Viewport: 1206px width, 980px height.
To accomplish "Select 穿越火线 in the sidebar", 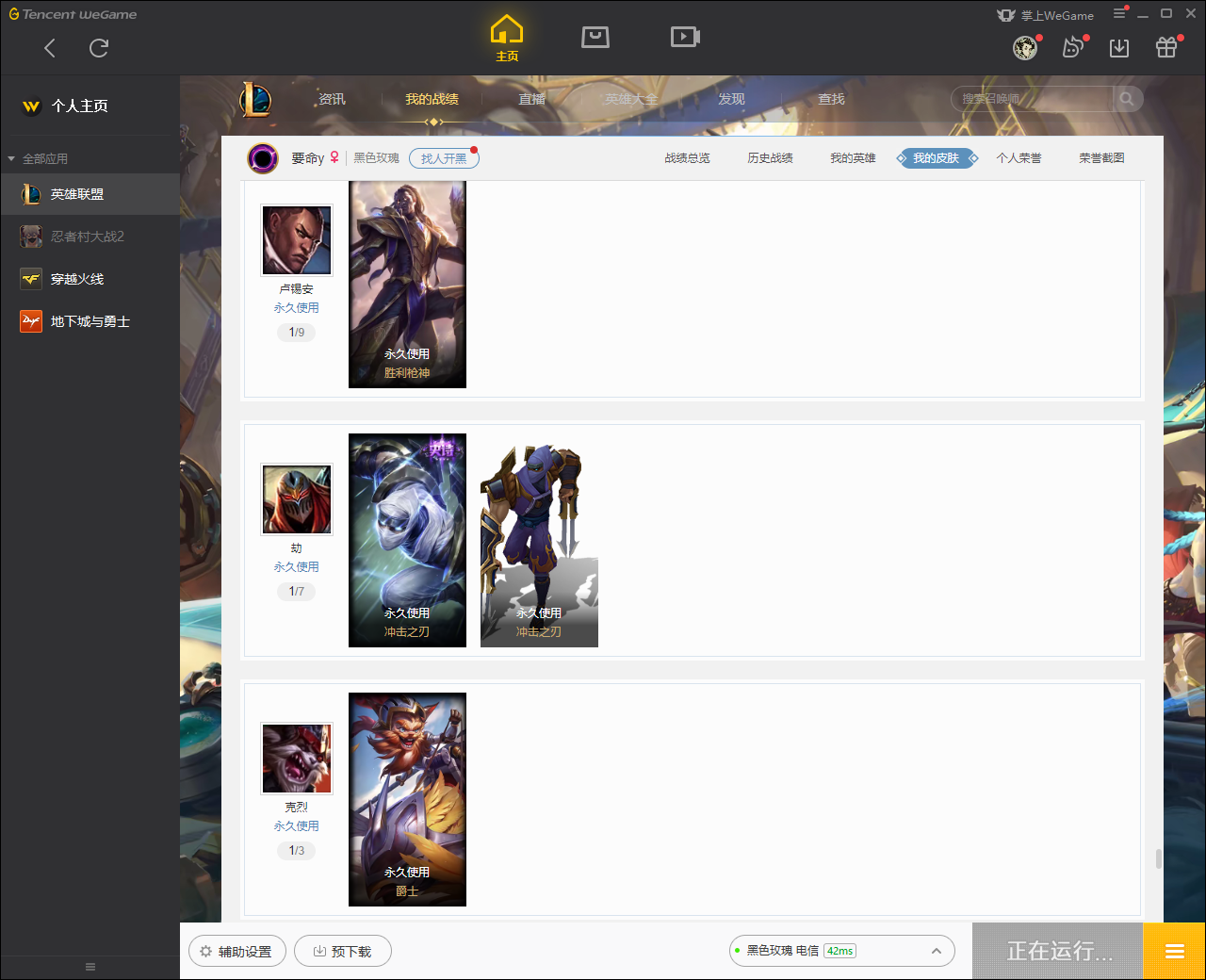I will click(90, 279).
